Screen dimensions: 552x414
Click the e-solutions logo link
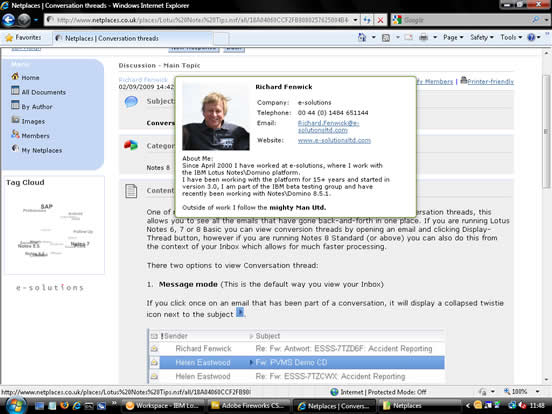(50, 288)
